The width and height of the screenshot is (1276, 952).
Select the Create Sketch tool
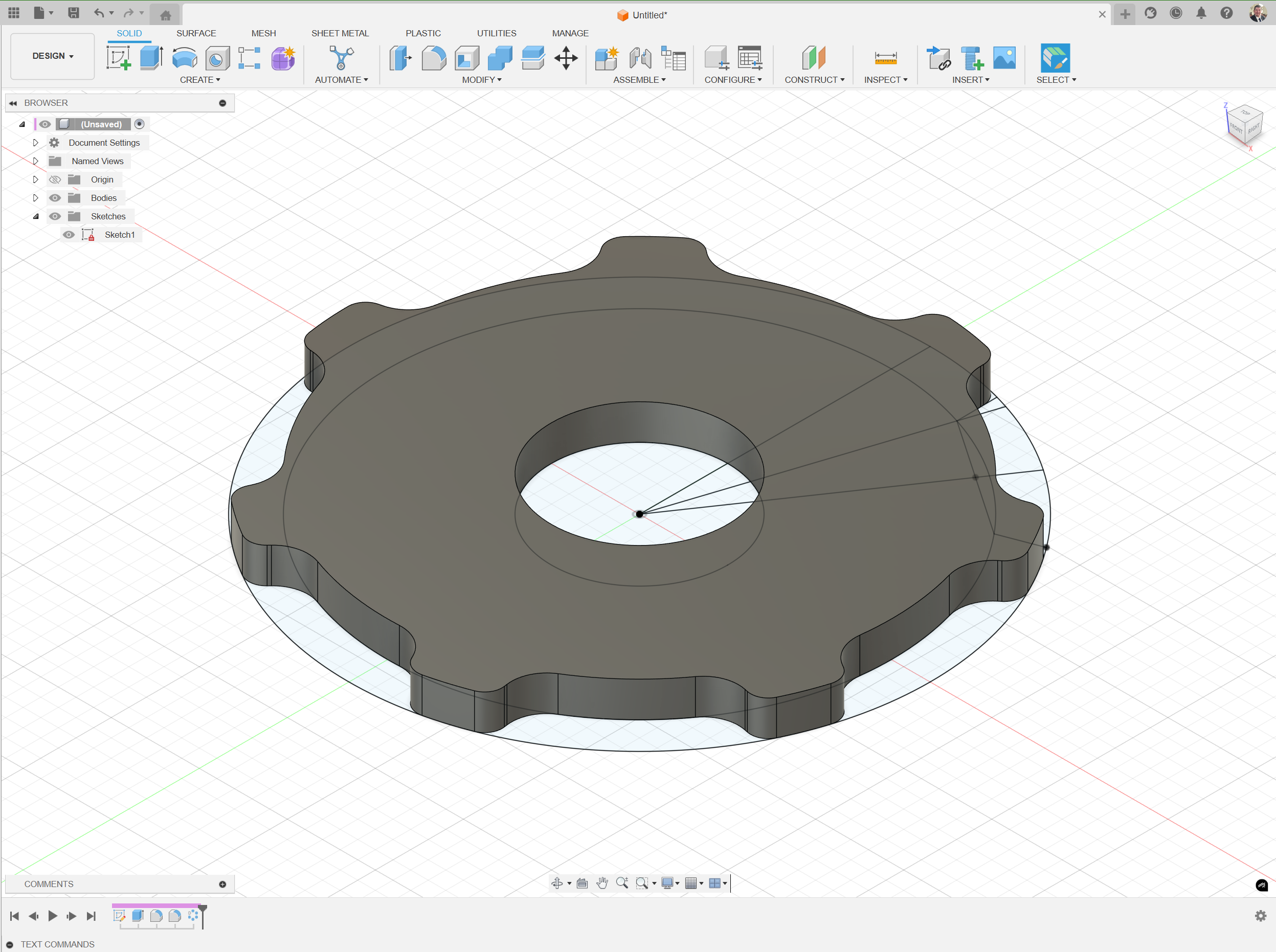tap(119, 58)
